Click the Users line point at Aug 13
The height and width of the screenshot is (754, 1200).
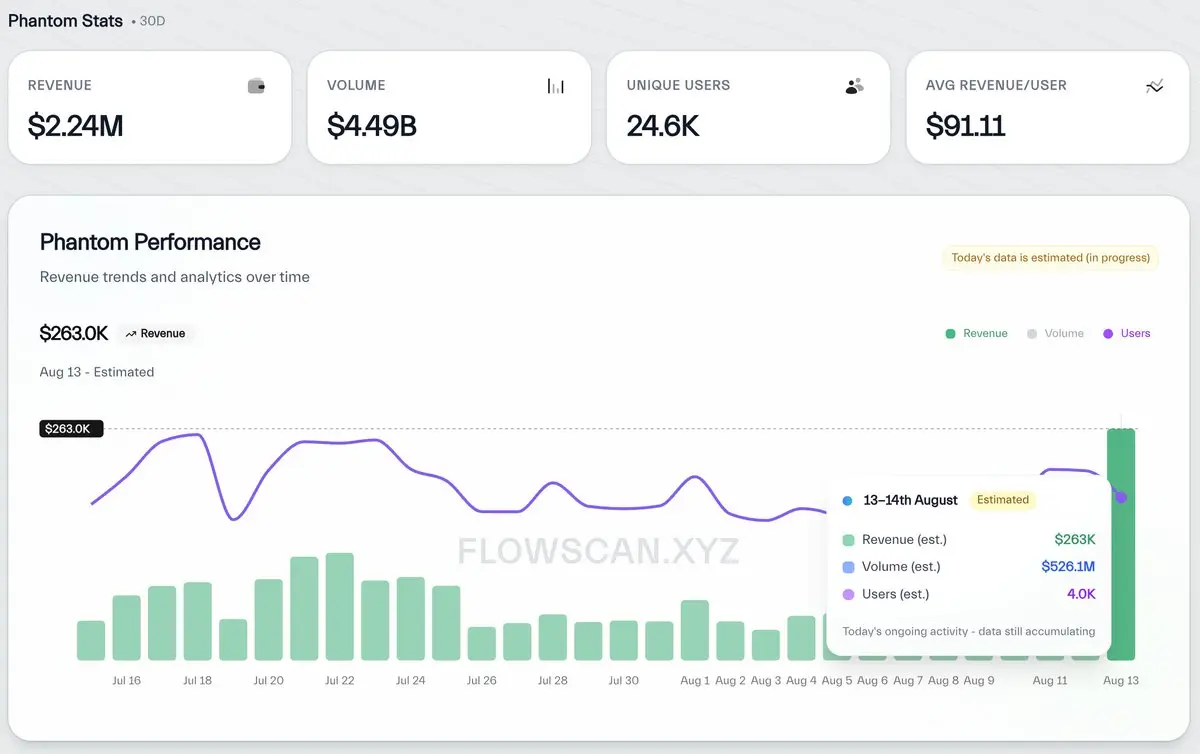pos(1121,497)
